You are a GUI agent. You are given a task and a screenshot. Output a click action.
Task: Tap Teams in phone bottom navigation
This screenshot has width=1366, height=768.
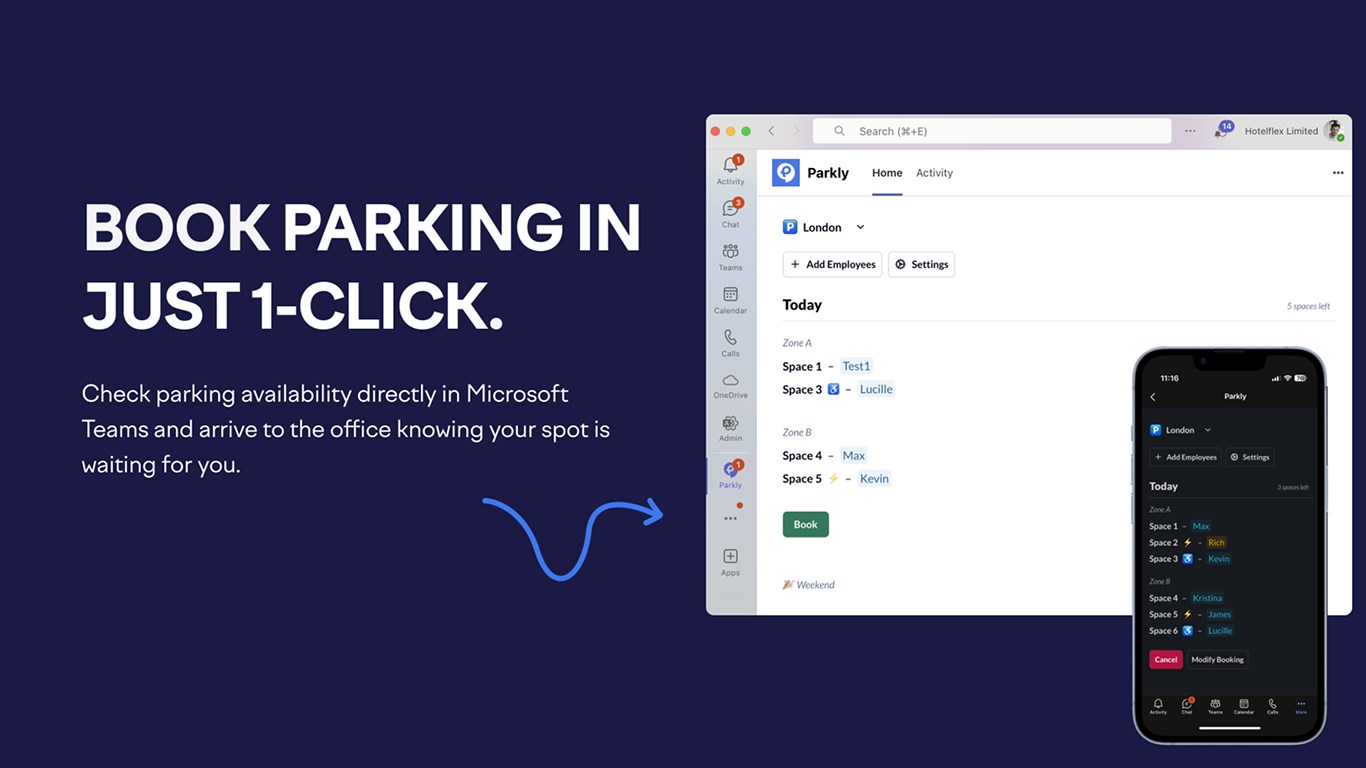(1215, 706)
